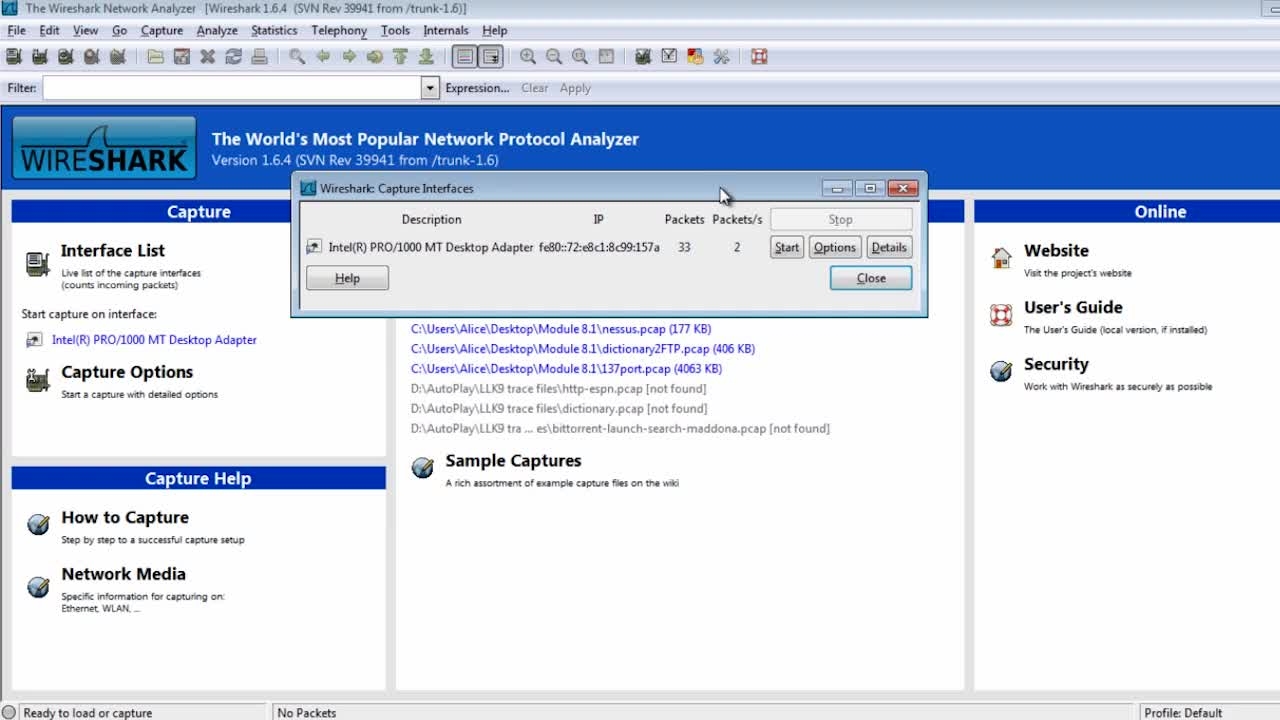Open Interface List on the start page

tap(112, 251)
